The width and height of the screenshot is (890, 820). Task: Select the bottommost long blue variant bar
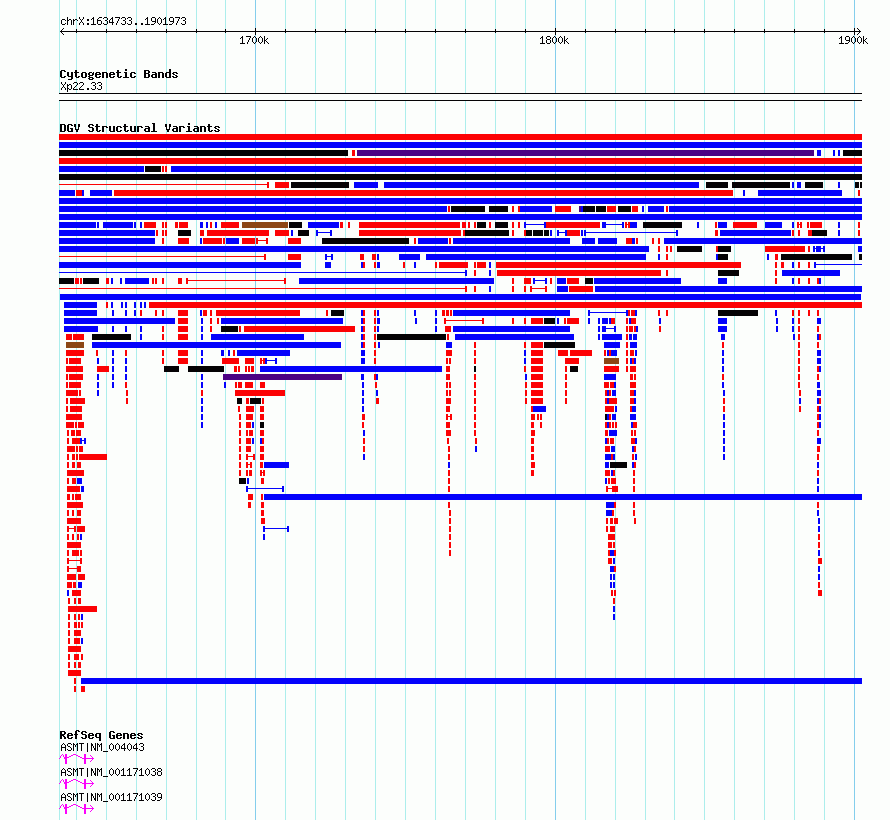point(472,681)
